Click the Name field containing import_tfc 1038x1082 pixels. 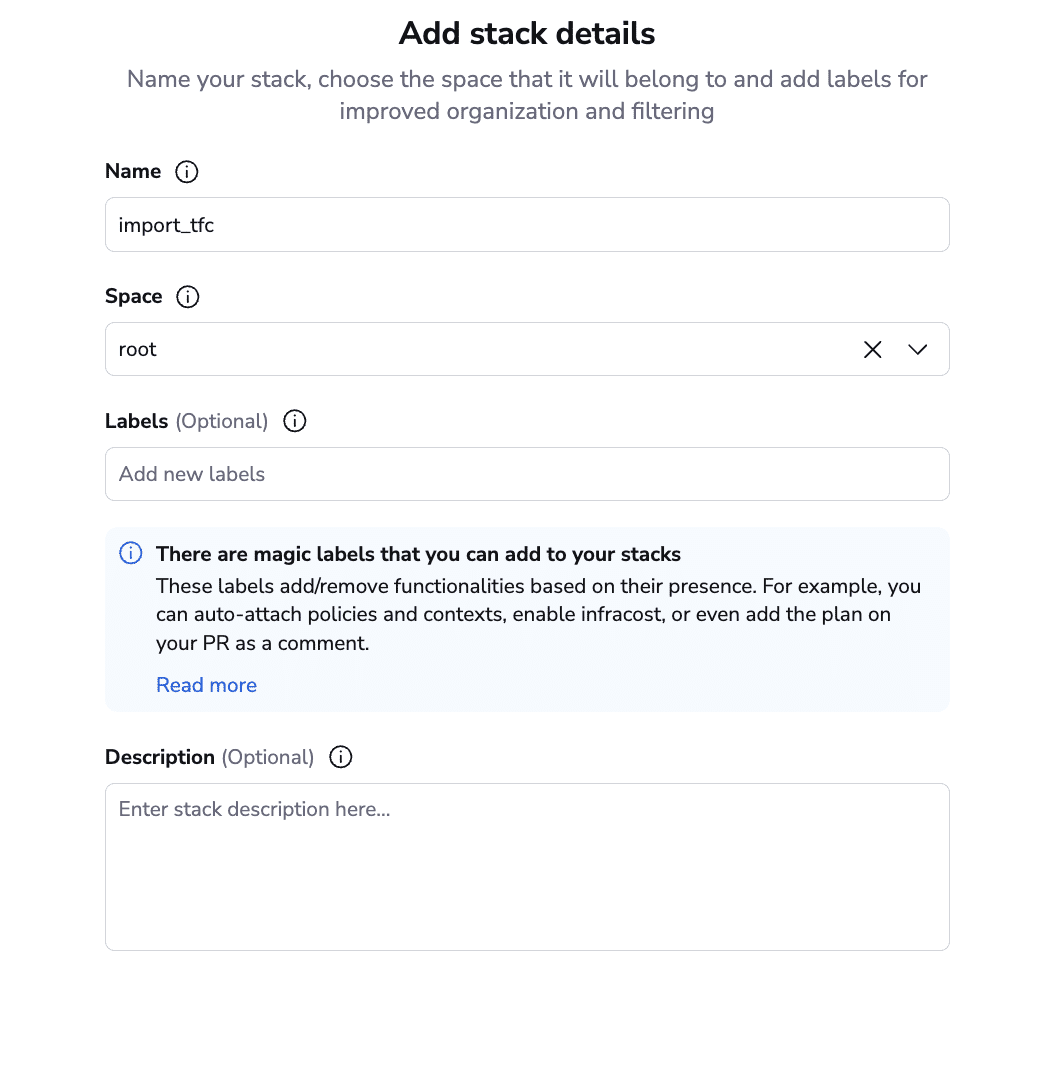pyautogui.click(x=526, y=225)
